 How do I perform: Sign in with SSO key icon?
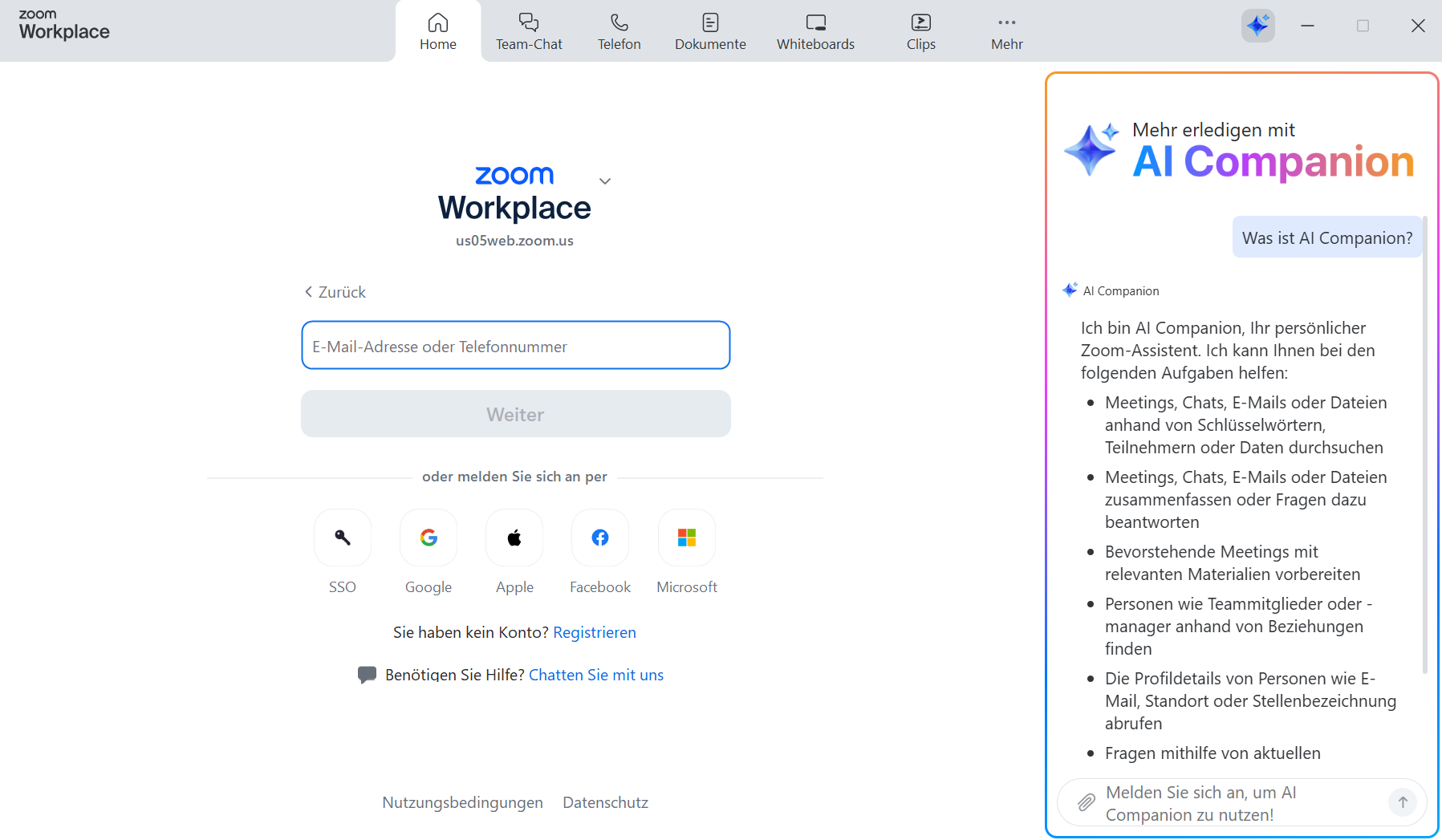[343, 538]
